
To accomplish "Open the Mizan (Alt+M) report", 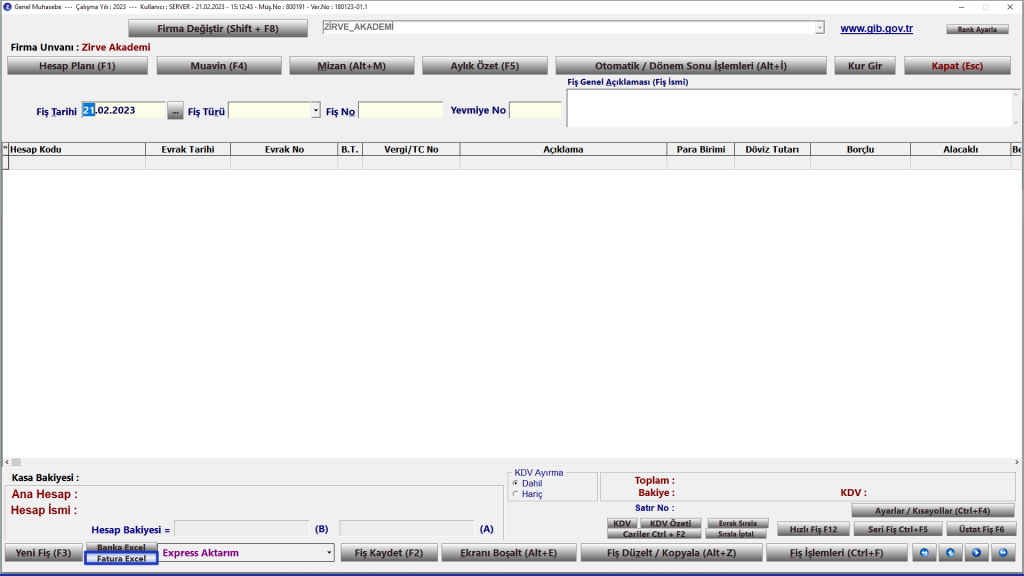I will [x=351, y=66].
